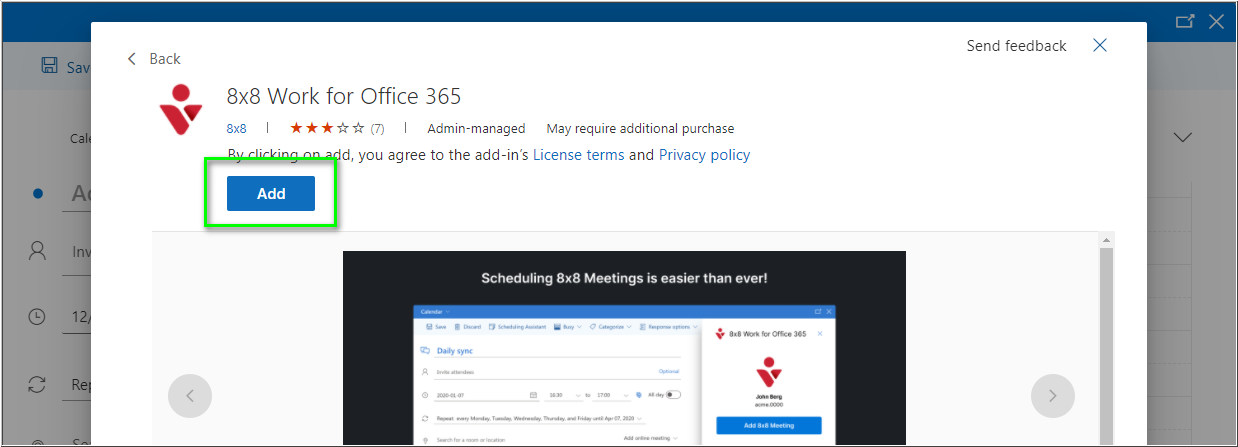The image size is (1238, 447).
Task: Click the three-star rating
Action: click(x=327, y=128)
